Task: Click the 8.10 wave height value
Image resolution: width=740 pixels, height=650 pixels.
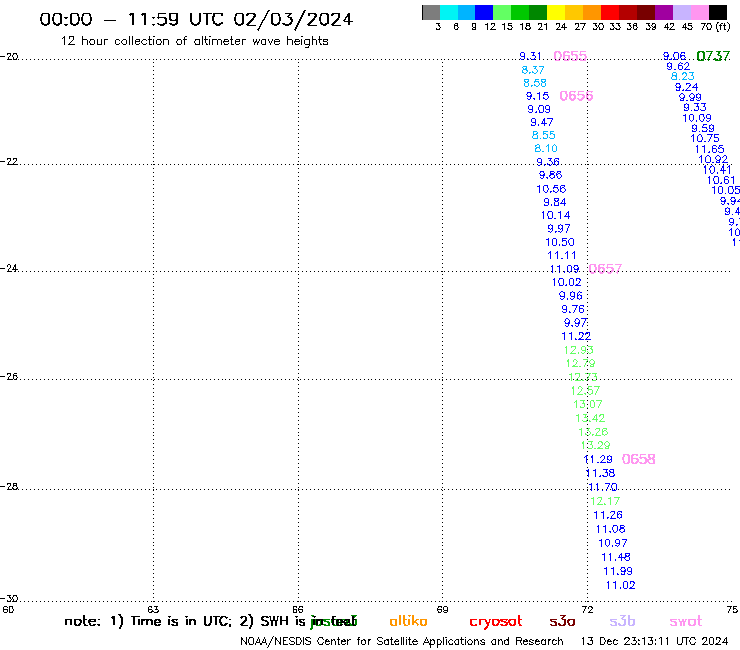Action: [546, 148]
